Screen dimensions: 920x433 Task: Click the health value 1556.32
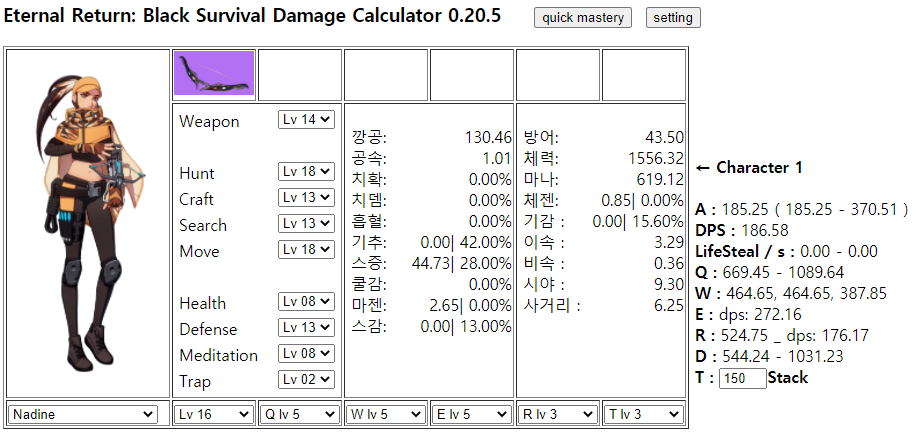click(655, 158)
